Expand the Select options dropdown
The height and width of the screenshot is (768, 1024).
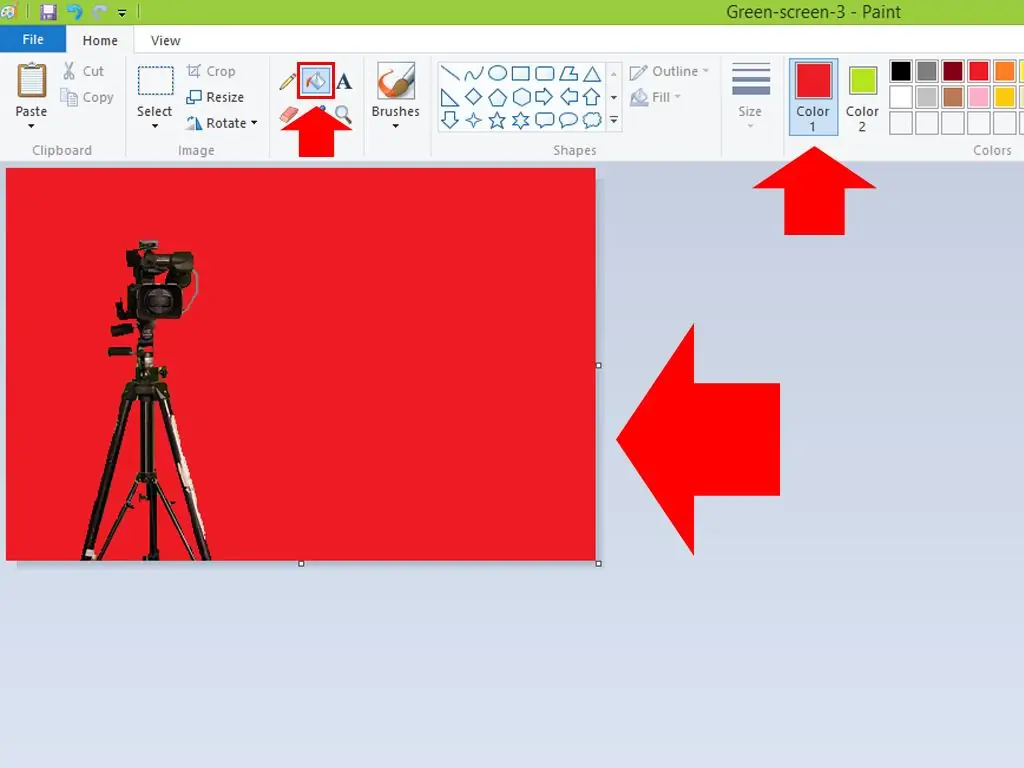[x=155, y=126]
